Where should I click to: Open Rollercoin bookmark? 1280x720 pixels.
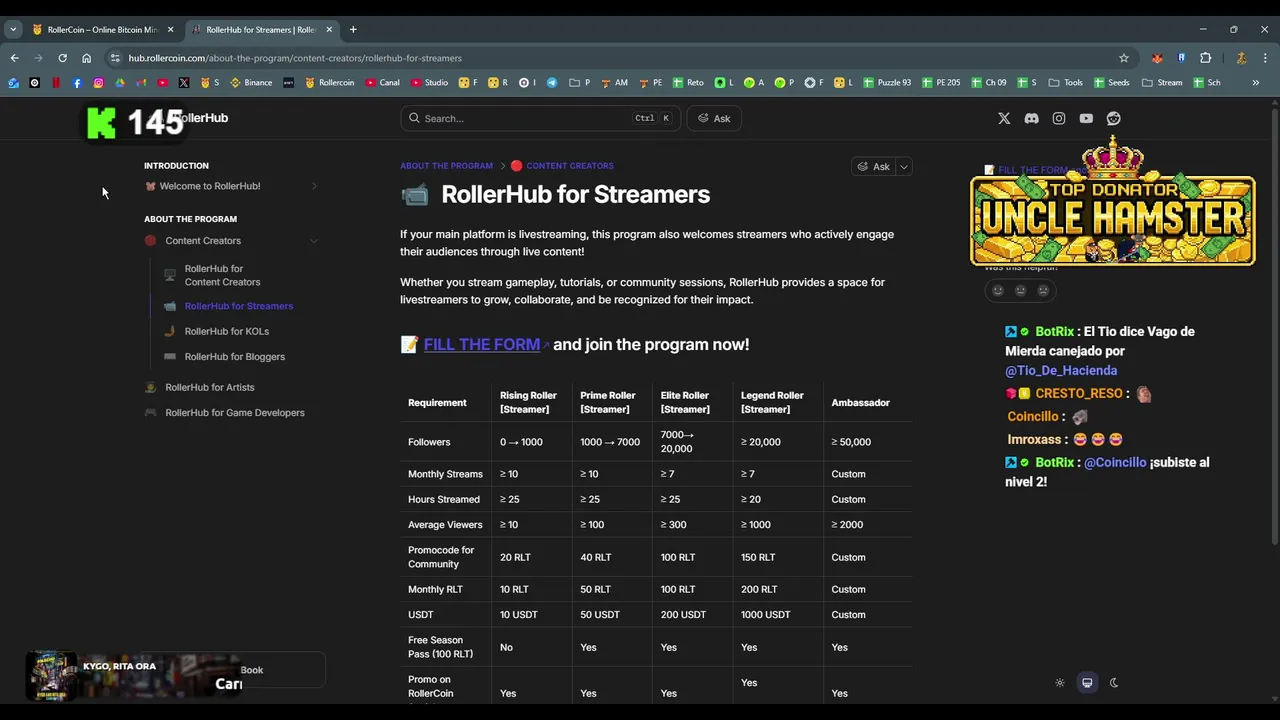329,83
